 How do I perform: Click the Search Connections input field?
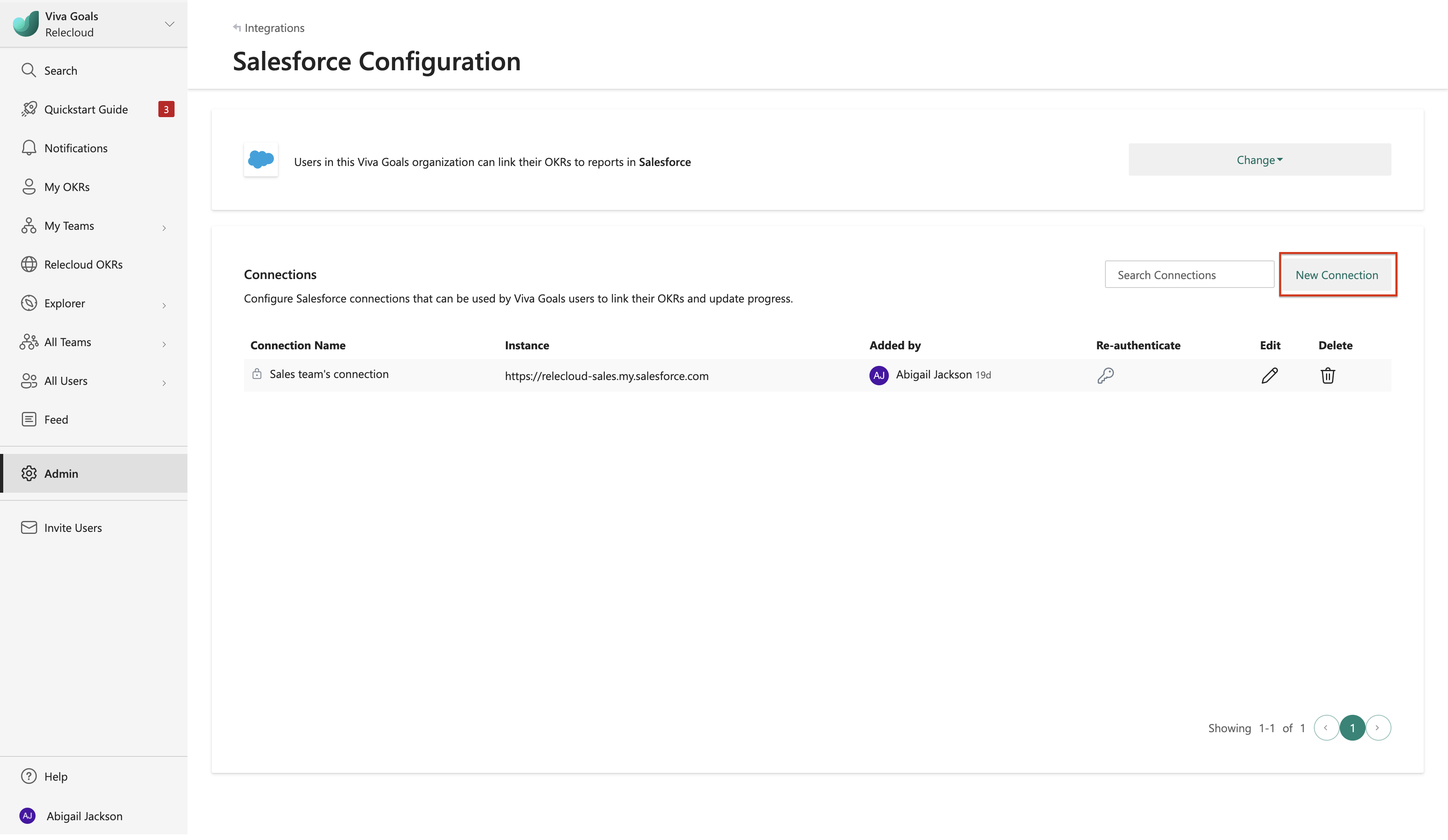pyautogui.click(x=1189, y=275)
